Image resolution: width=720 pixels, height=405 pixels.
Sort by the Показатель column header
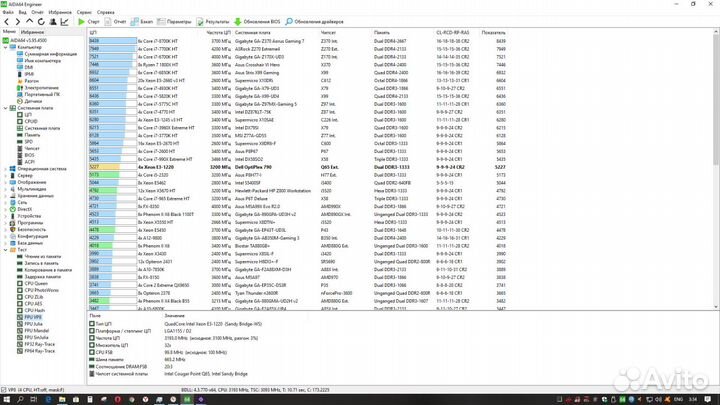[494, 33]
